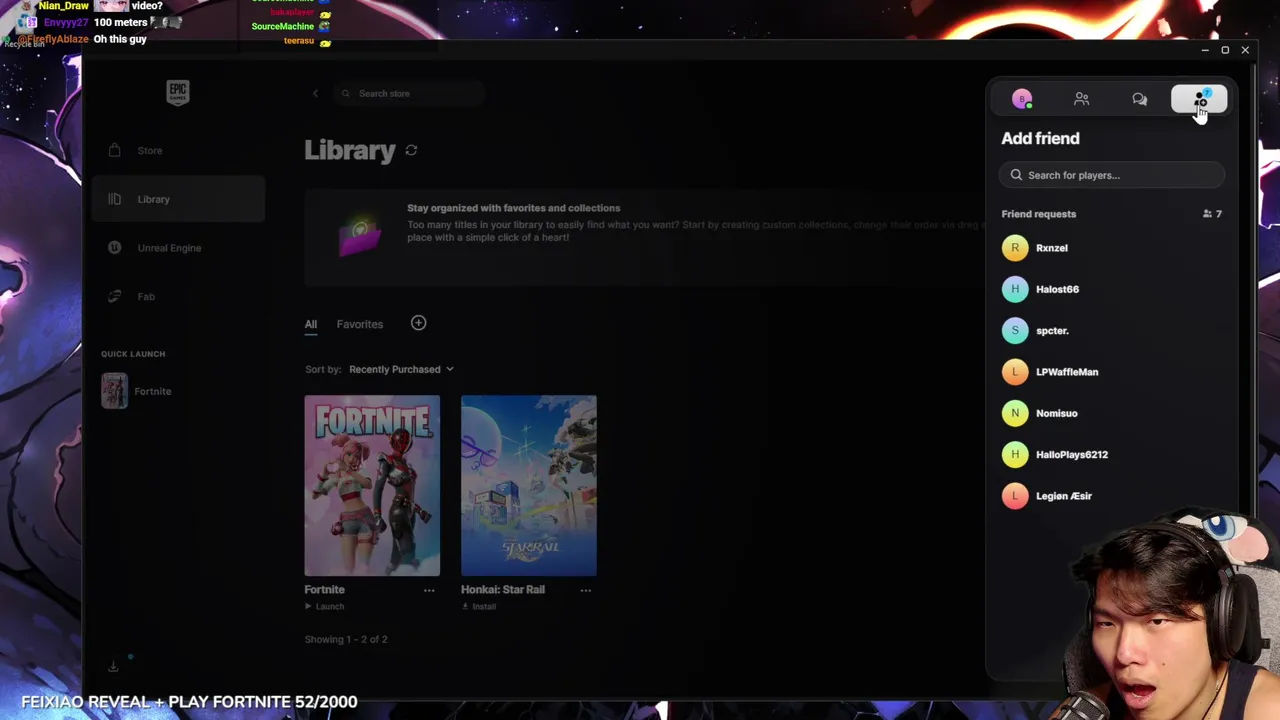Click the Fortnite game cover thumbnail
The width and height of the screenshot is (1280, 720).
[x=372, y=486]
